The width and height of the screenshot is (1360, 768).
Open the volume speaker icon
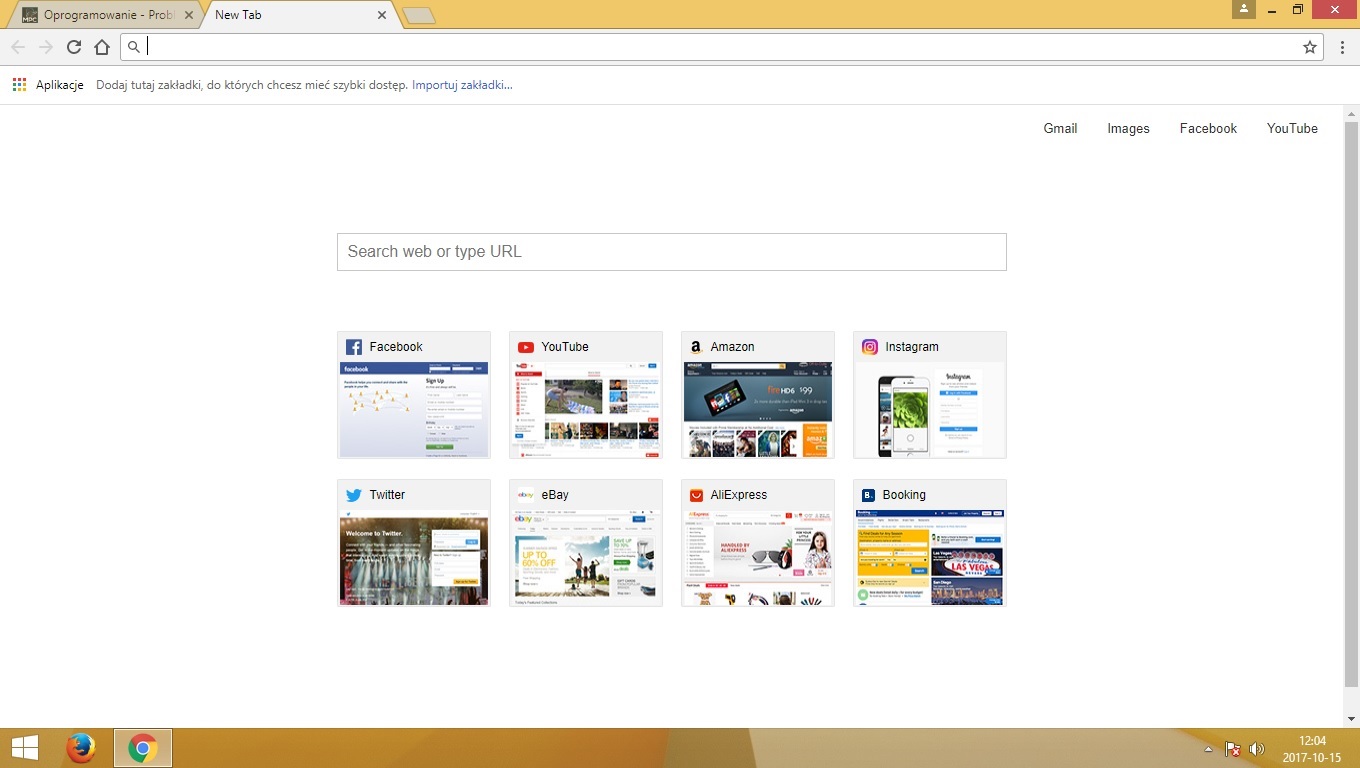pos(1257,749)
